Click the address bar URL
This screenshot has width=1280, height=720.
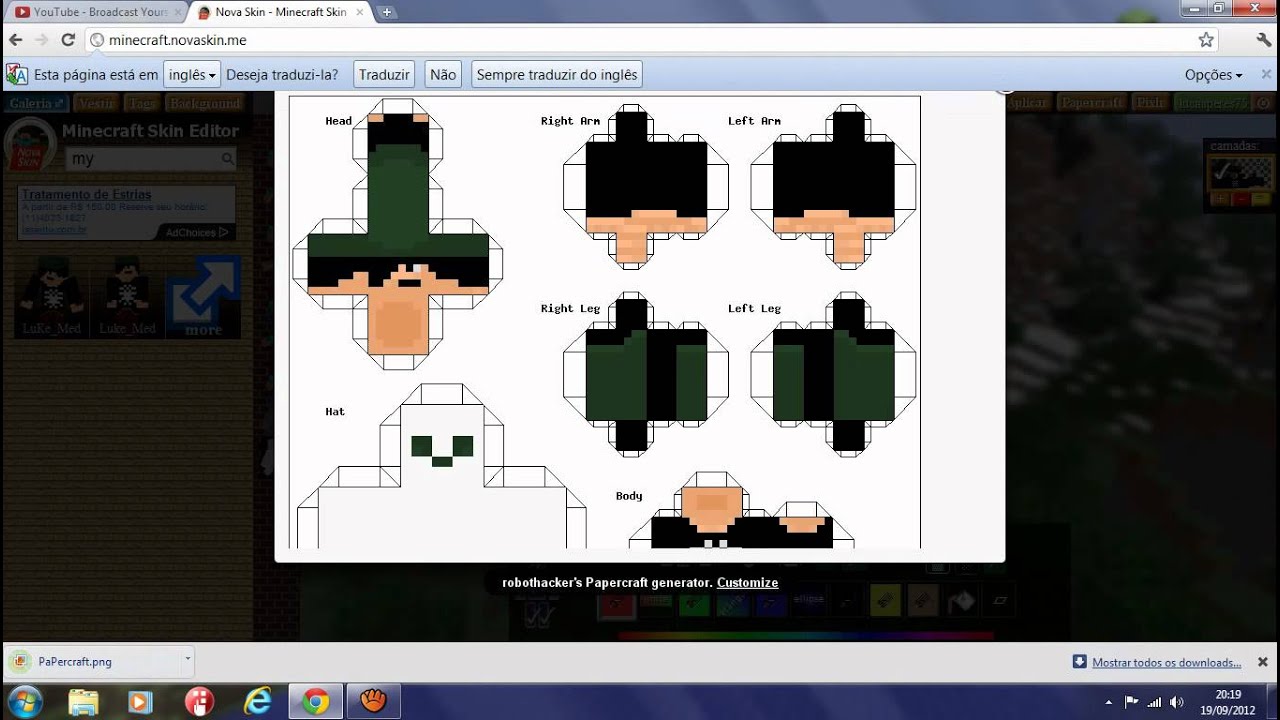(x=178, y=40)
